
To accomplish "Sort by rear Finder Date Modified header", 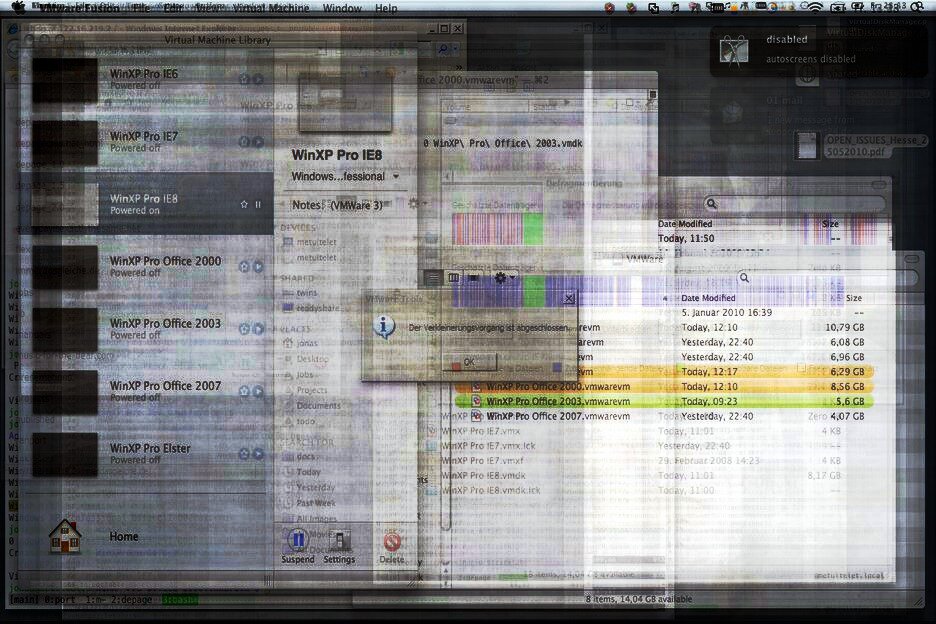I will coord(685,224).
